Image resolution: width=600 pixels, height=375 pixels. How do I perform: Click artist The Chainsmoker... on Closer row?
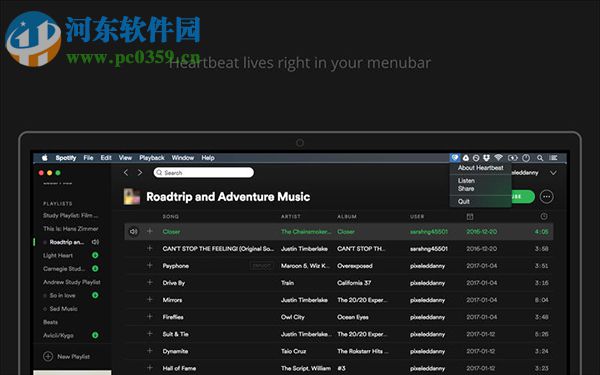[306, 232]
